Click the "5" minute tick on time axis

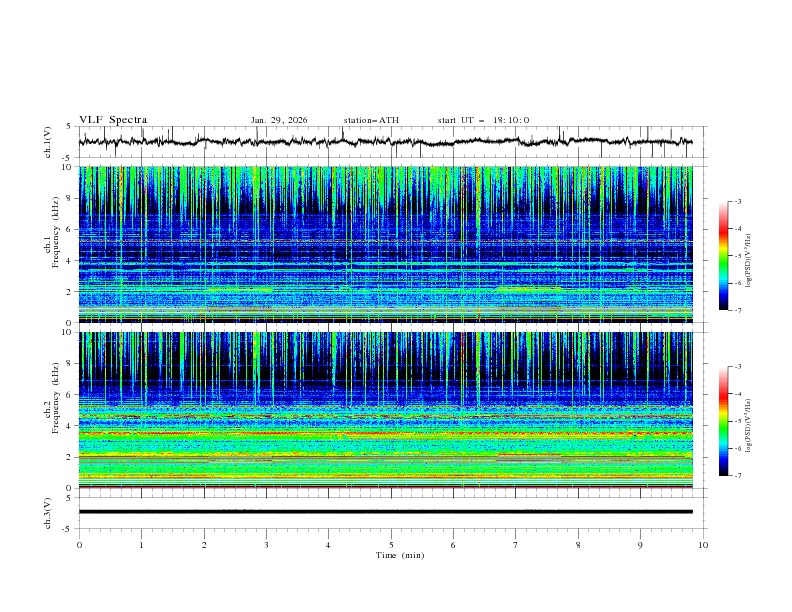(391, 545)
